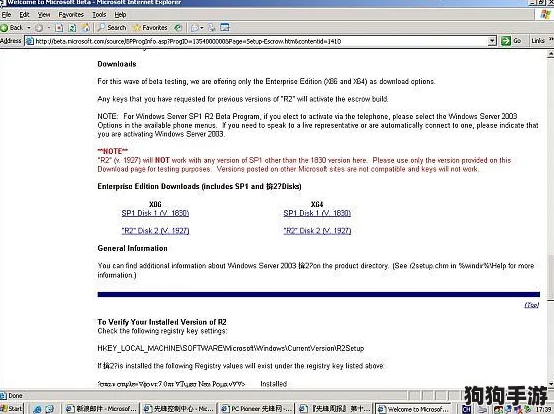Click the X86 column heading
This screenshot has height=414, width=554.
coord(155,204)
